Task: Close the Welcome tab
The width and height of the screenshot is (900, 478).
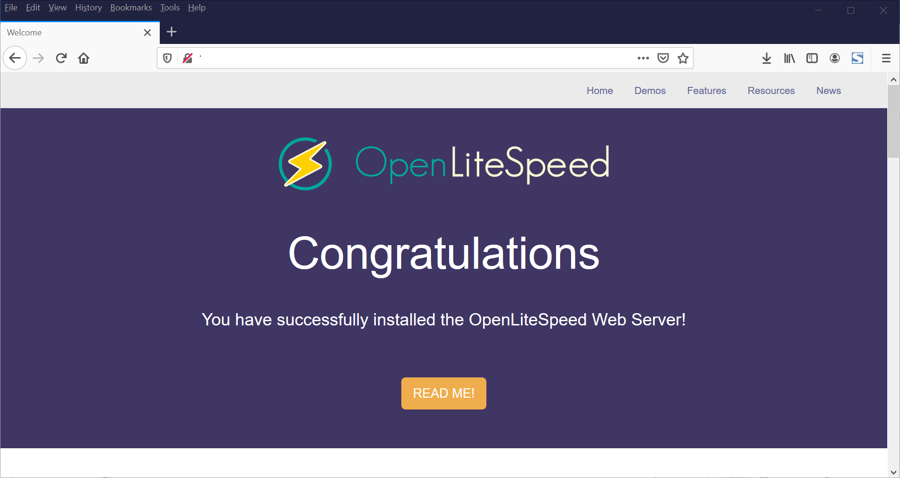Action: click(148, 33)
